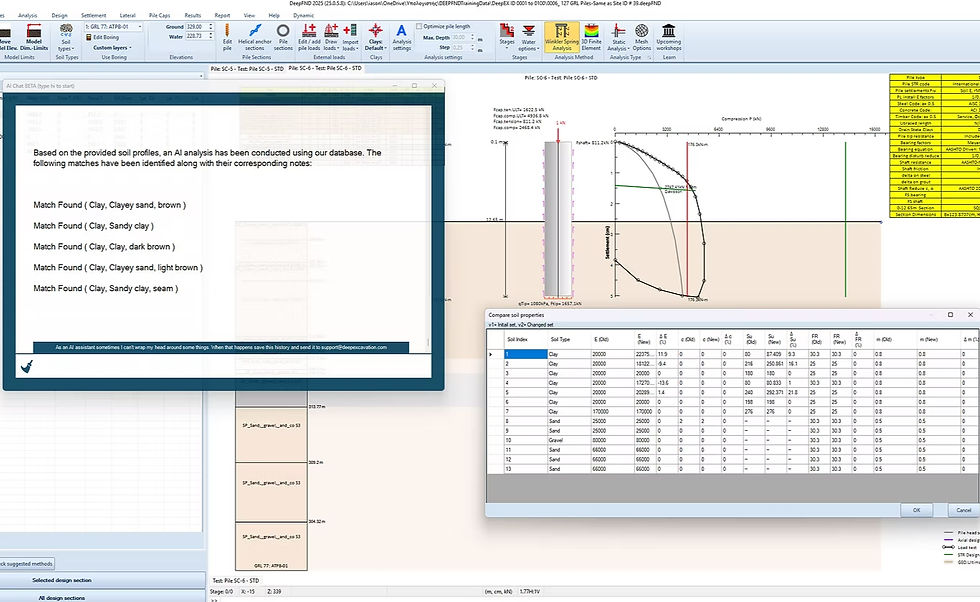
Task: Open Helical anchor sections
Action: (254, 37)
